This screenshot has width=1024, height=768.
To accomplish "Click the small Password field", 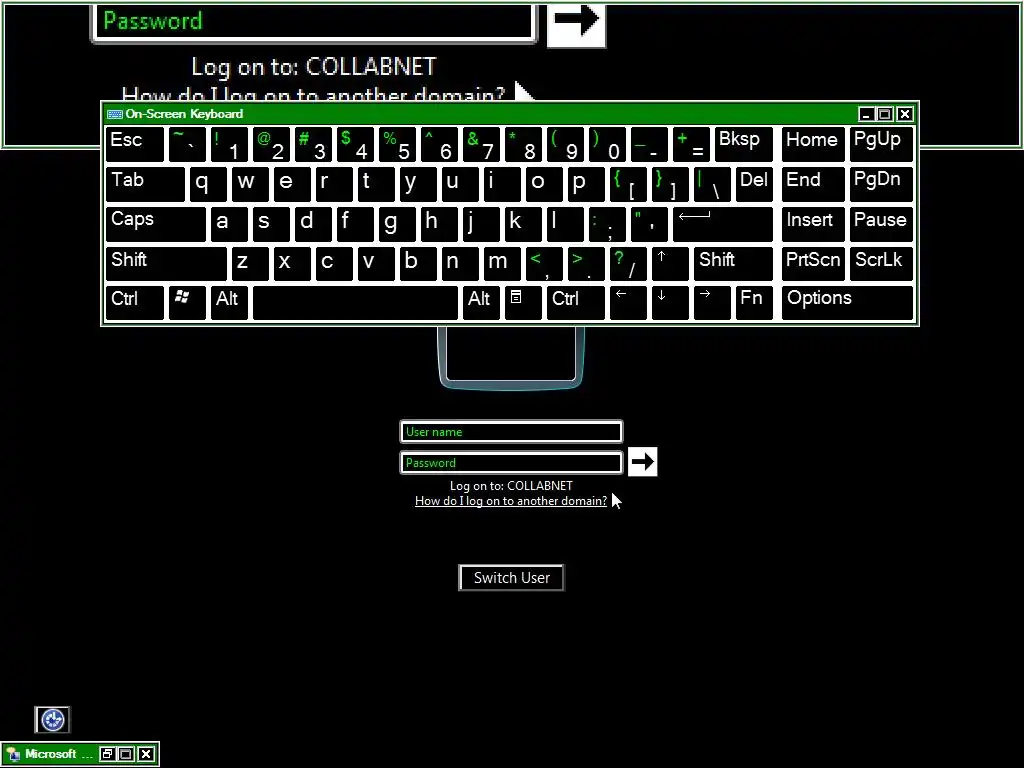I will click(x=511, y=462).
